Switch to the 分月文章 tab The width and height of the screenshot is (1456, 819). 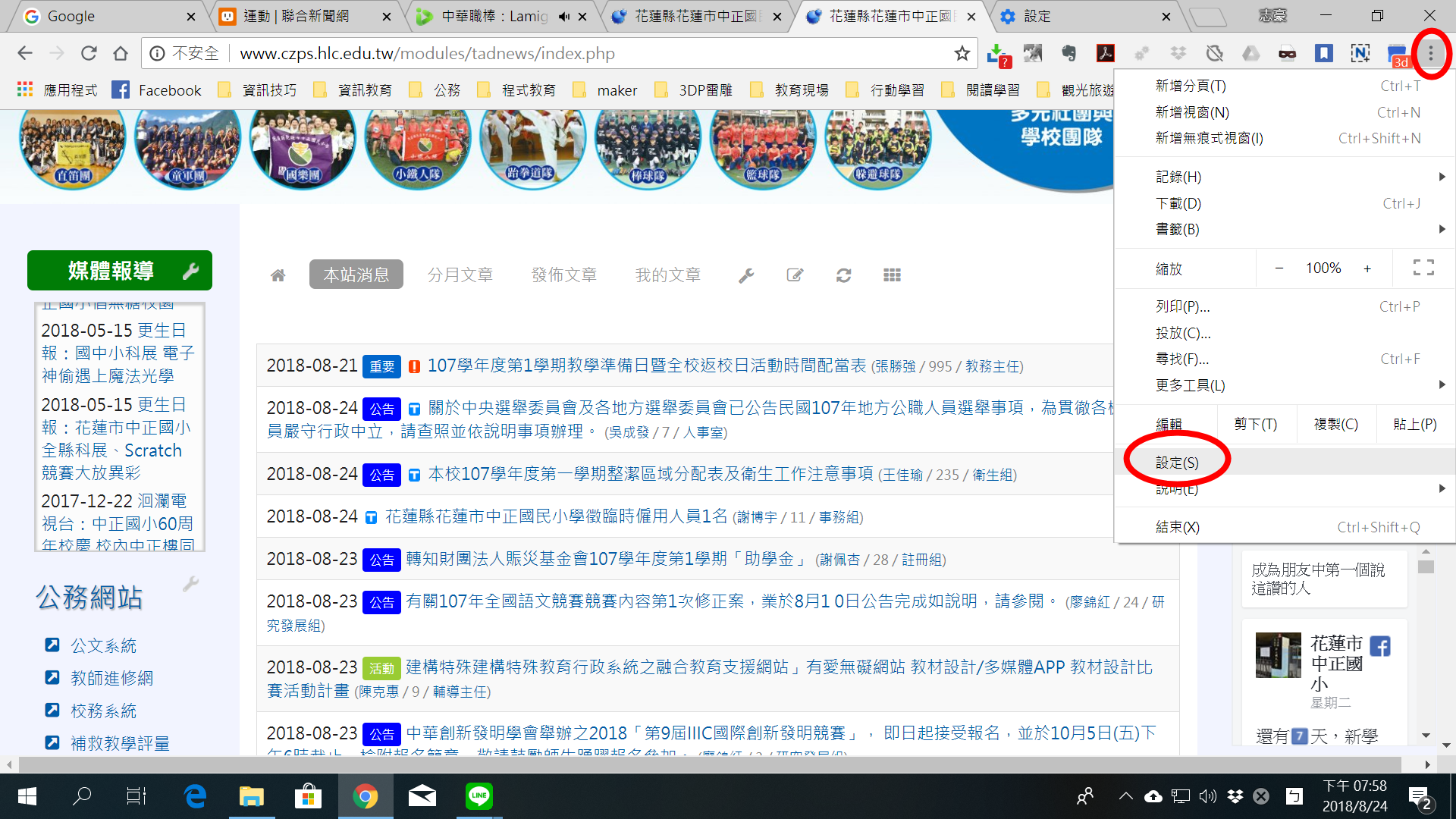(x=460, y=275)
